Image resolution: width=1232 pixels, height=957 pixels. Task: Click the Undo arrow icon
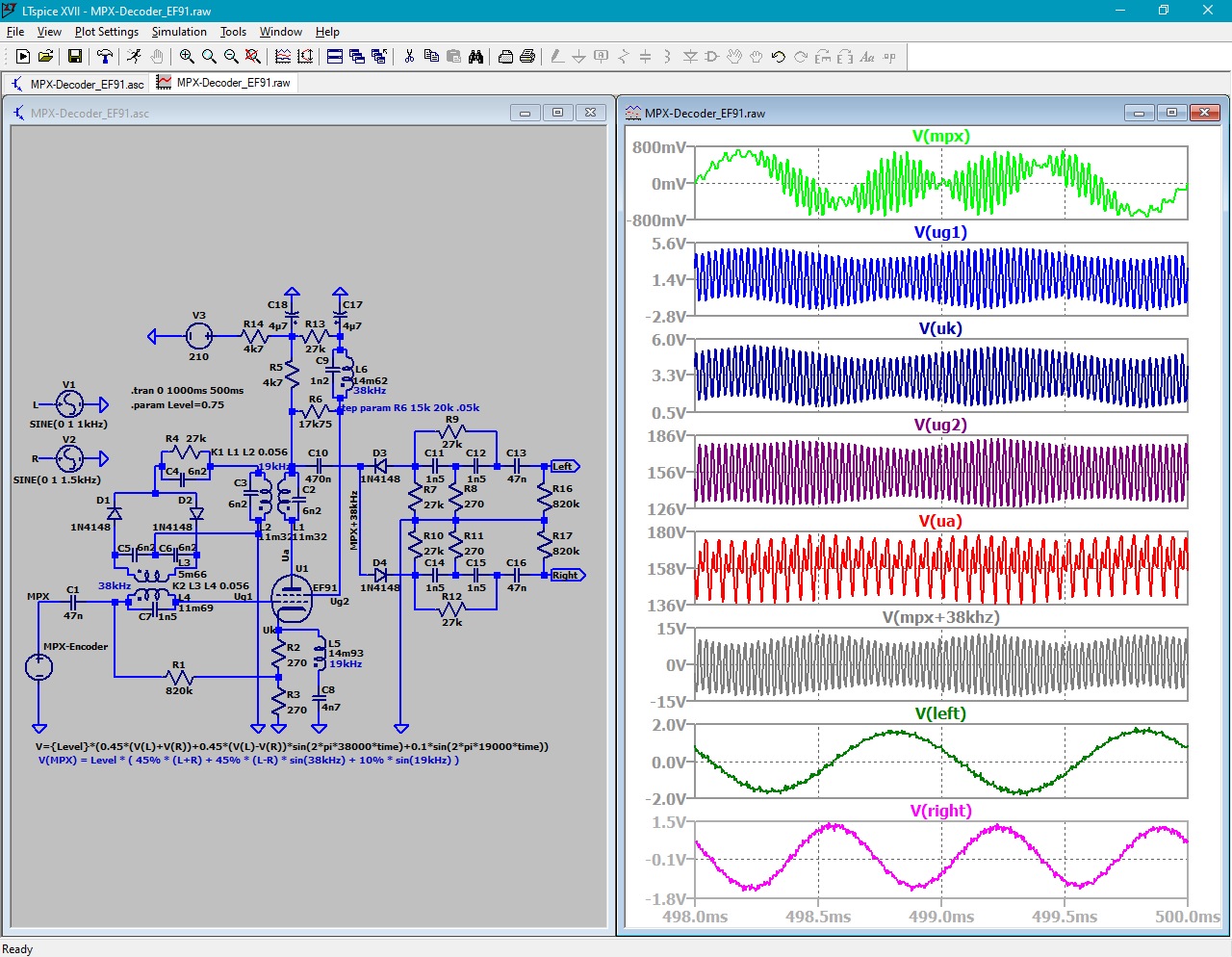tap(779, 57)
